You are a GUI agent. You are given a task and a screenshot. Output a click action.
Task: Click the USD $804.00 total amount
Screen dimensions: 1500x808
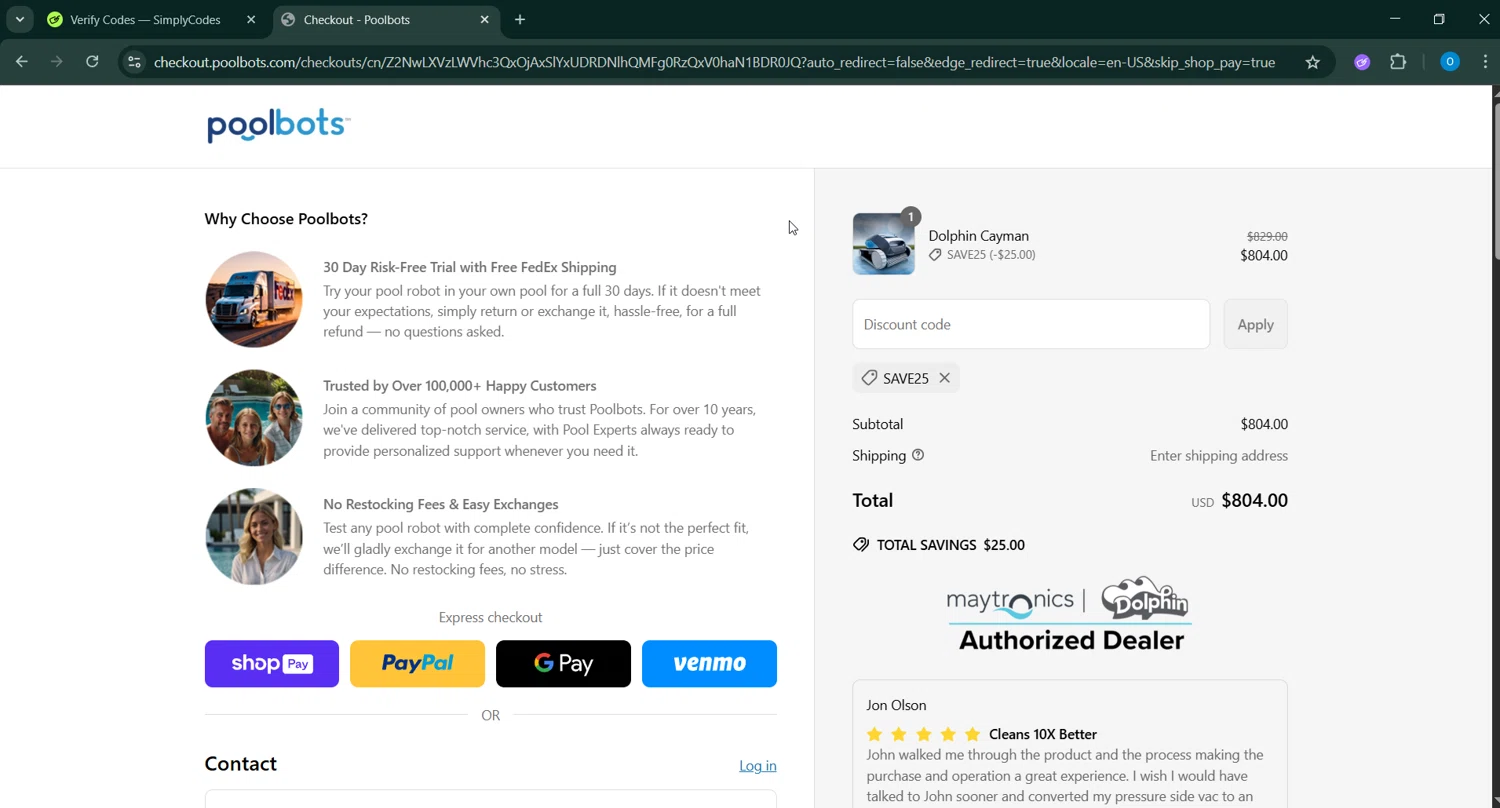click(1239, 501)
